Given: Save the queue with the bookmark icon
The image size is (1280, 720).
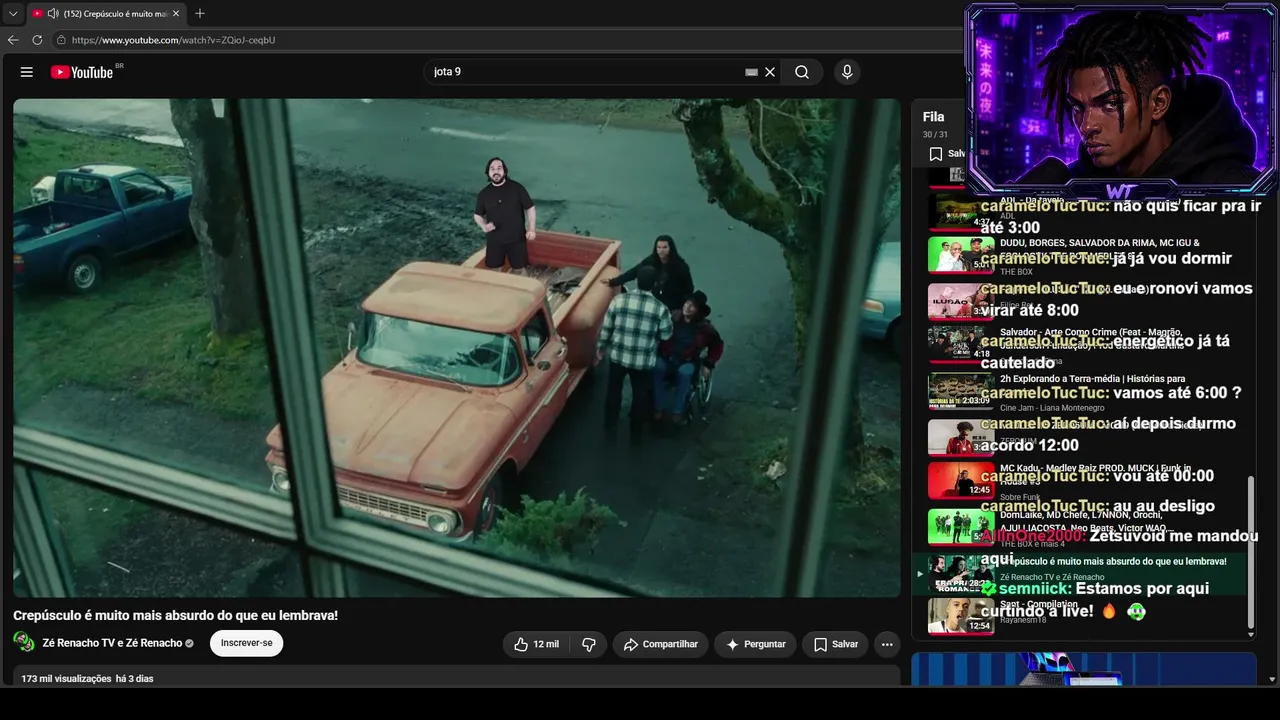Looking at the screenshot, I should pos(936,154).
